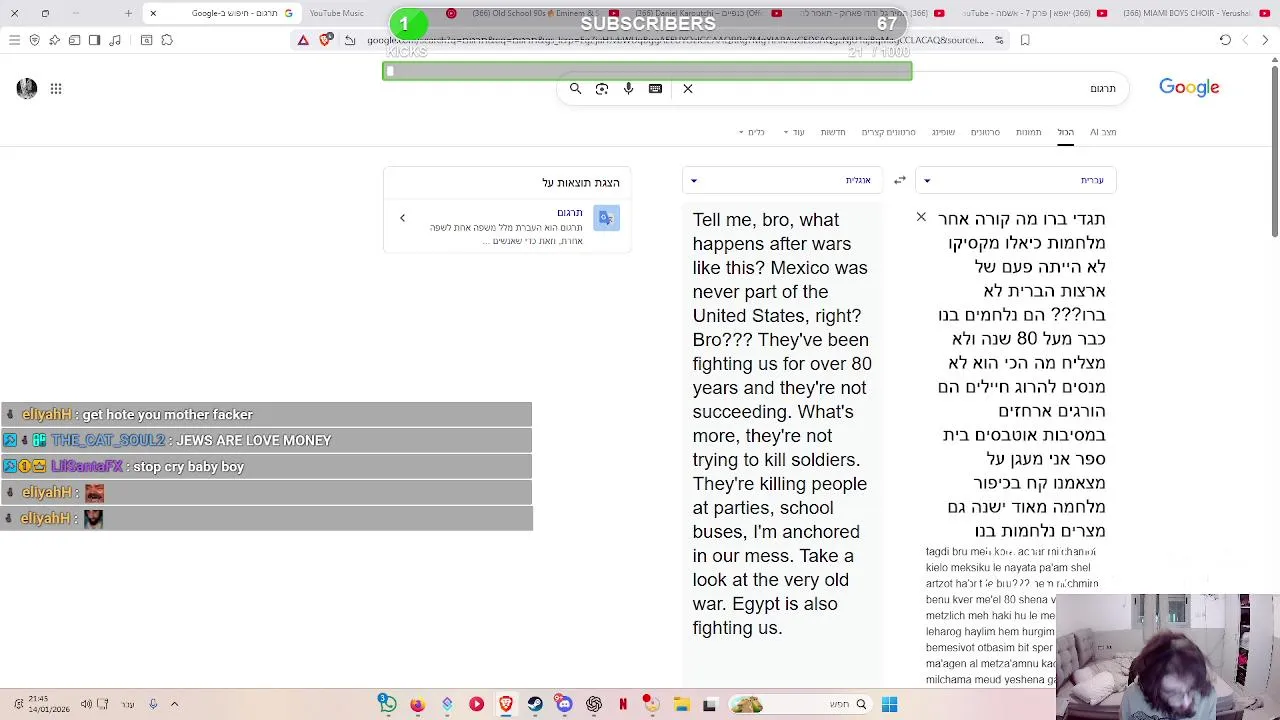1280x720 pixels.
Task: Expand the עוד (More) search menu
Action: coord(794,132)
